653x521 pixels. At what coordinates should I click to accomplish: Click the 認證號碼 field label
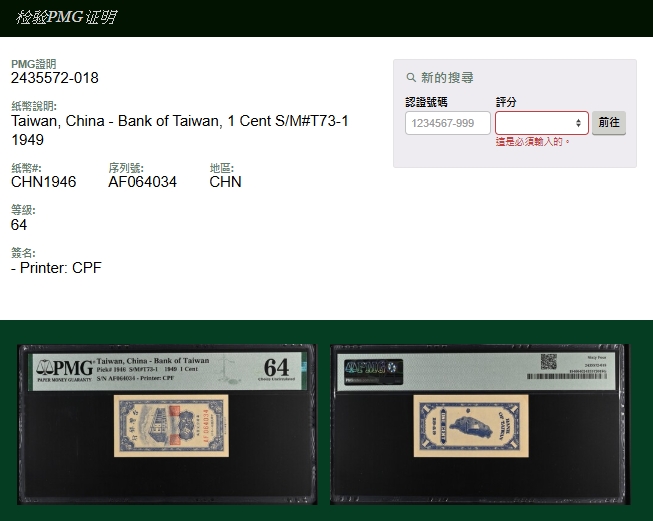tap(427, 102)
